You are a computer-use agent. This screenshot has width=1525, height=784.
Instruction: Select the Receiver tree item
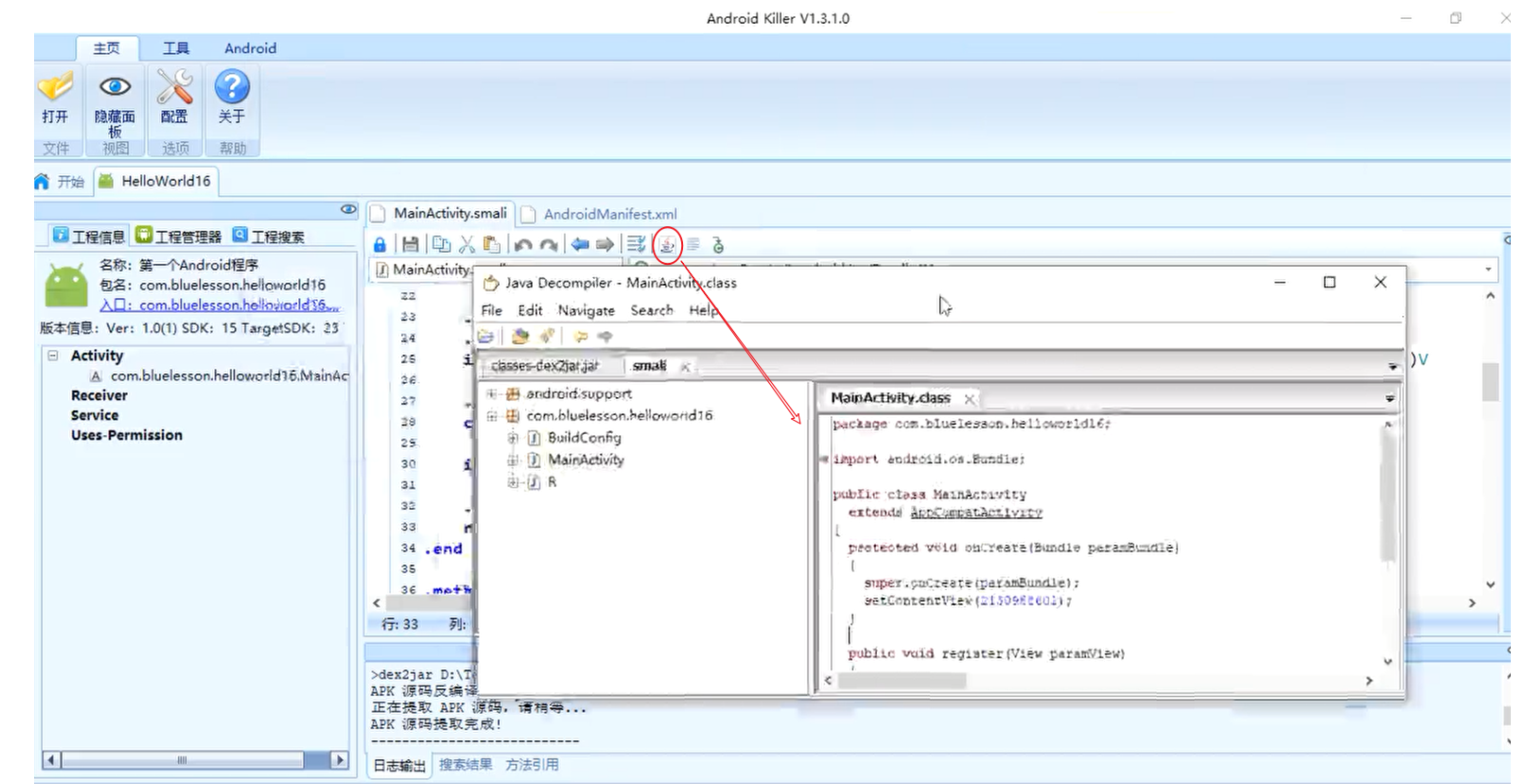coord(98,395)
